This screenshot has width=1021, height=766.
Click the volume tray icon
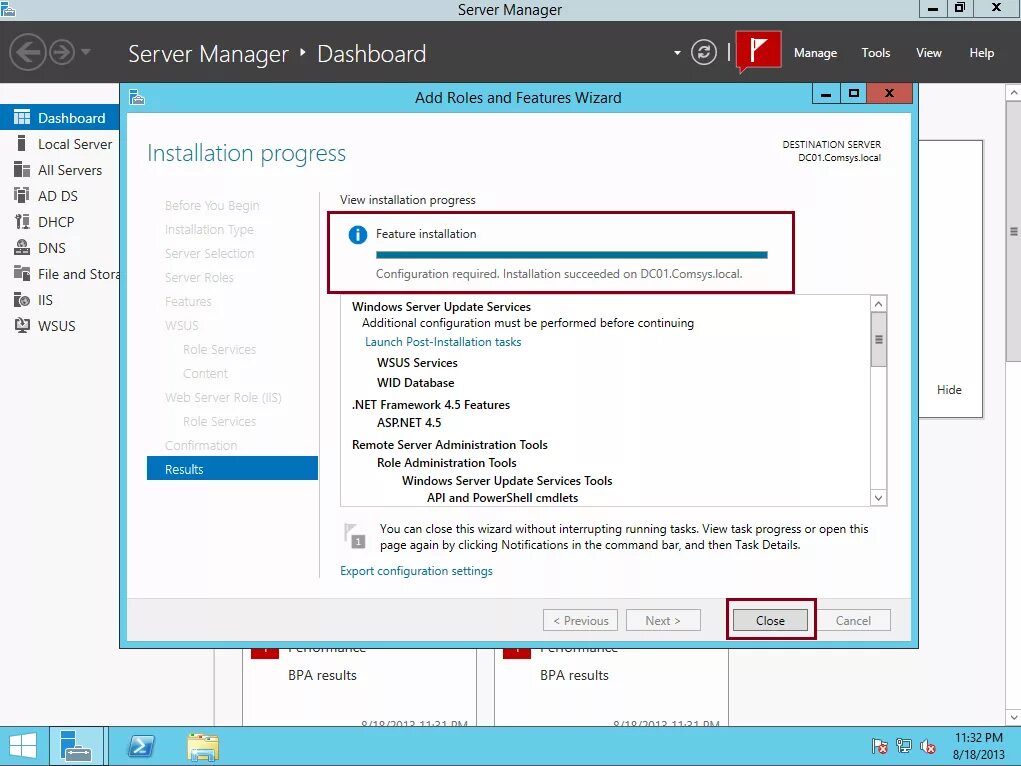pos(928,746)
